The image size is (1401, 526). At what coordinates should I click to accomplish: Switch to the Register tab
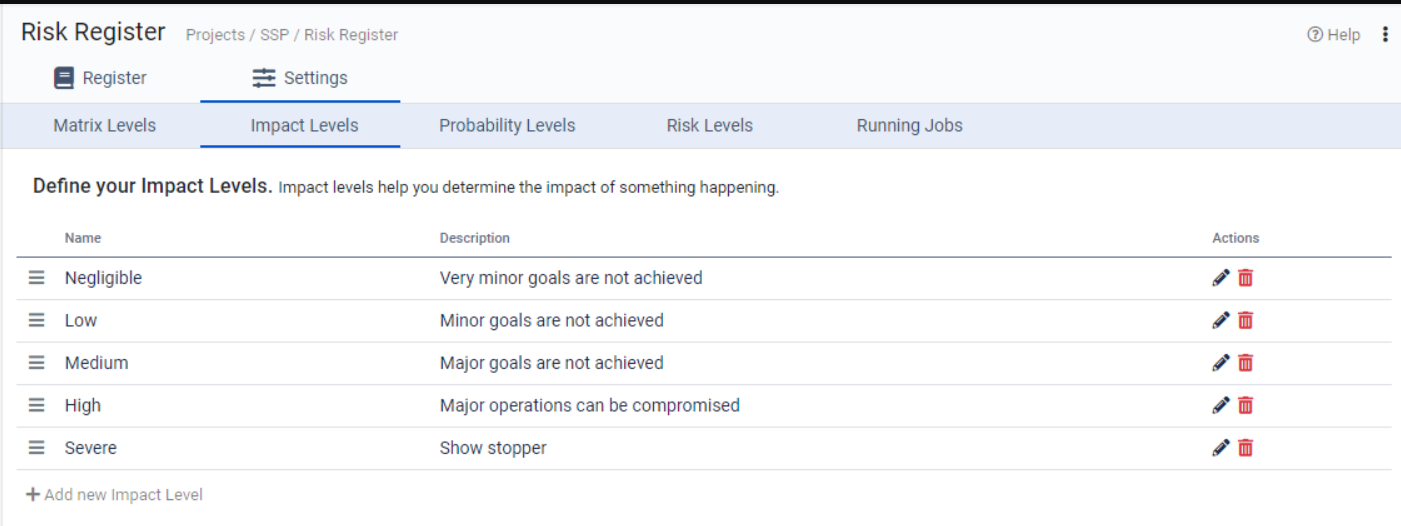100,78
